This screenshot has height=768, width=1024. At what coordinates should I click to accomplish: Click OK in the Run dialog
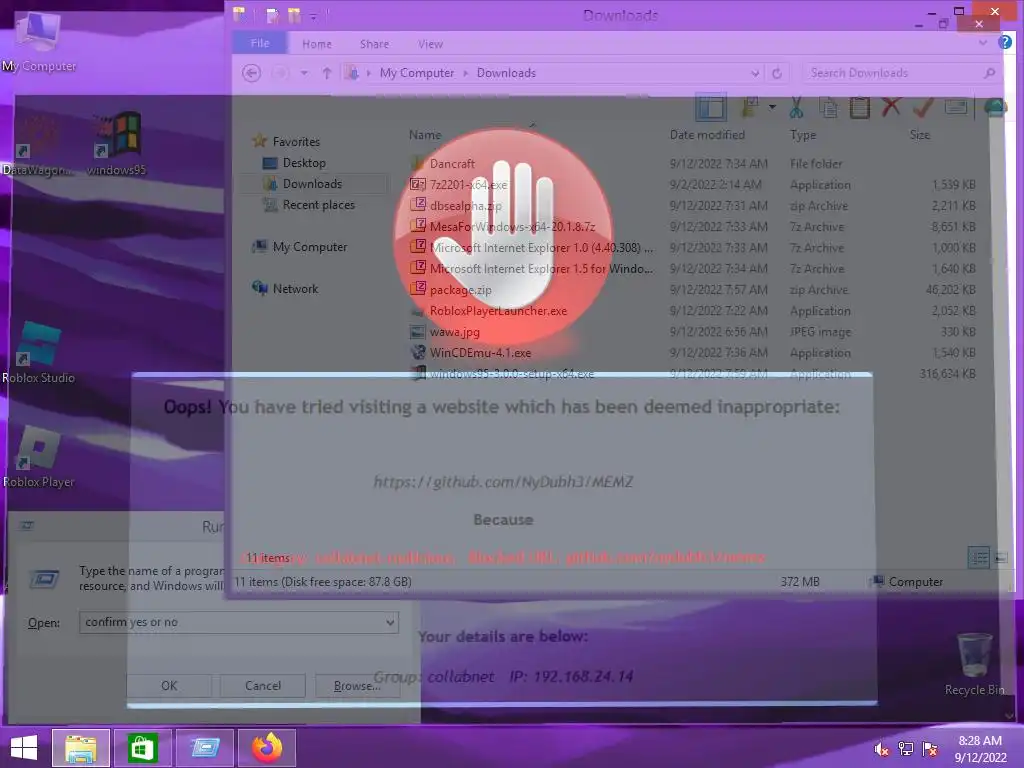point(169,686)
